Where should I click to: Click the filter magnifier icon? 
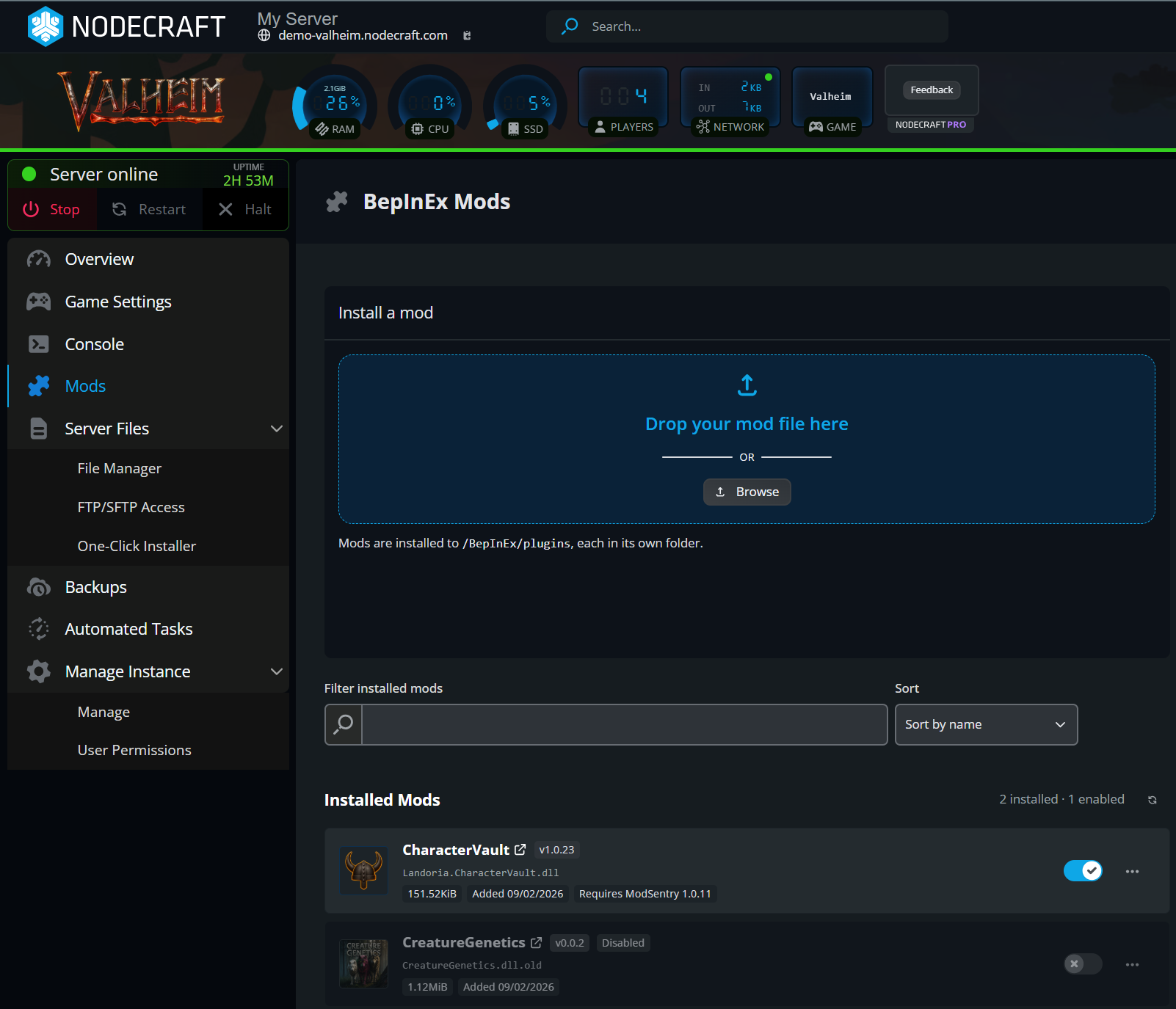pos(344,724)
